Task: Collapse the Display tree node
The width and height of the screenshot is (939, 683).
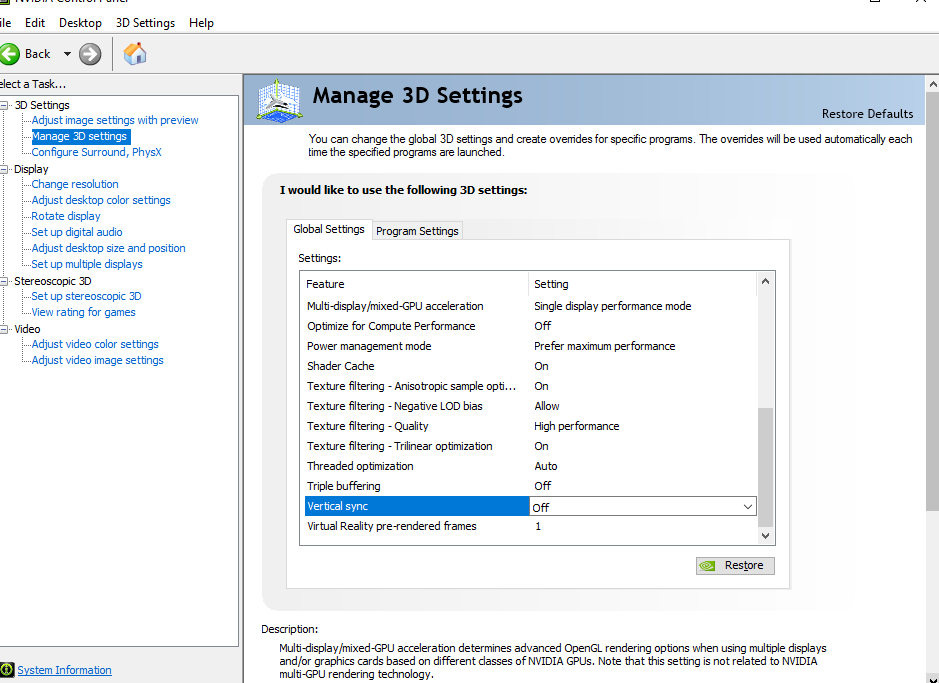Action: (x=4, y=169)
